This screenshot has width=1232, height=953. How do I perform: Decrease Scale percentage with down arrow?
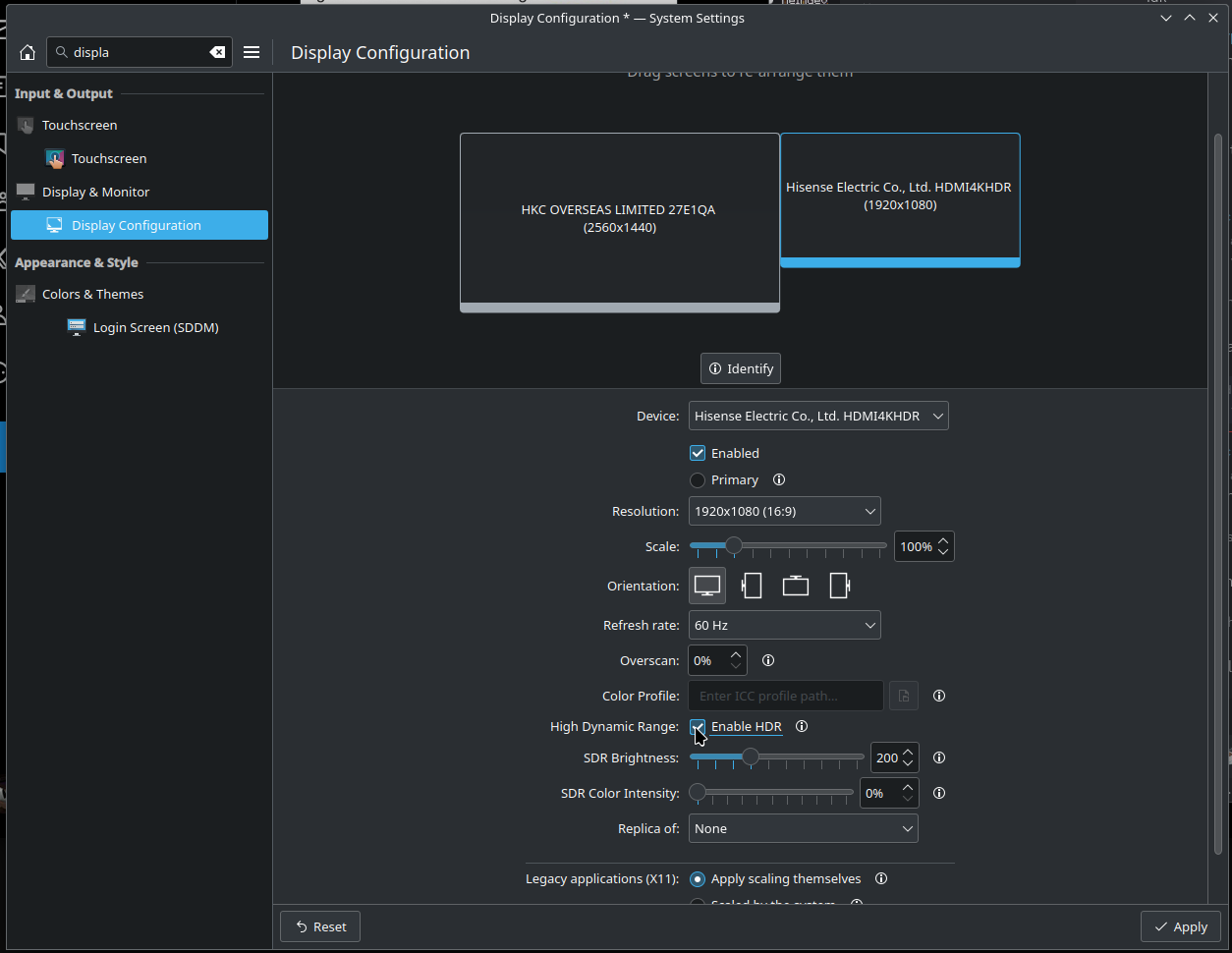[943, 553]
